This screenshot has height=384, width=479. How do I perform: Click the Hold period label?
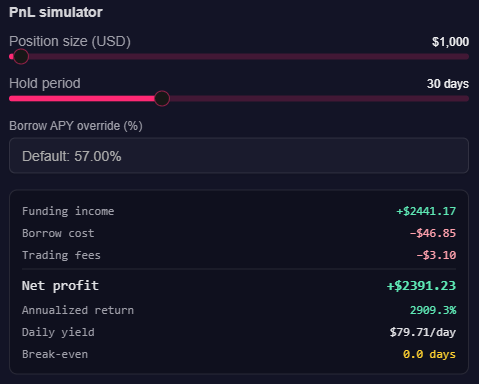[45, 83]
